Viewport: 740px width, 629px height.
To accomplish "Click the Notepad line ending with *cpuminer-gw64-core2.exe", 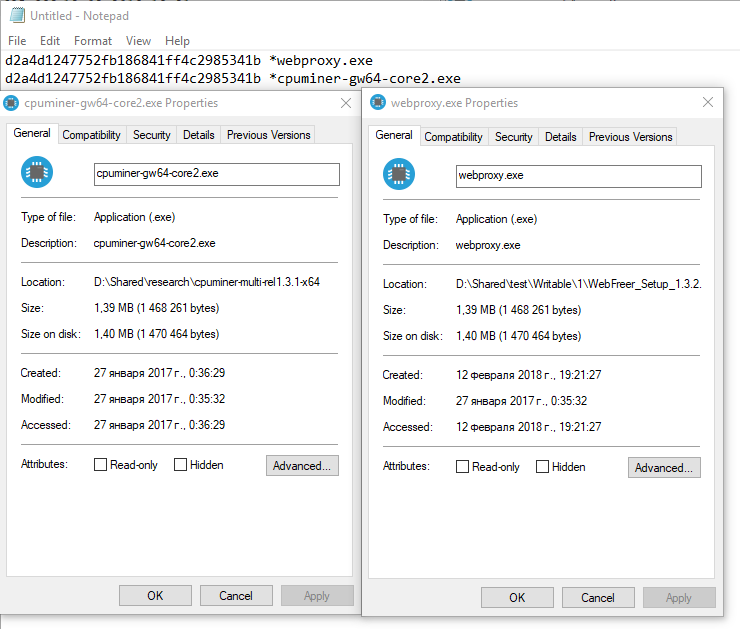I will pyautogui.click(x=233, y=78).
